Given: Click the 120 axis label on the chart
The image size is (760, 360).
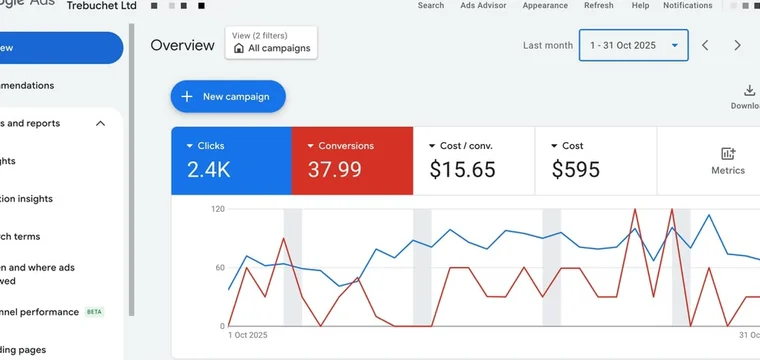Looking at the screenshot, I should (x=218, y=209).
